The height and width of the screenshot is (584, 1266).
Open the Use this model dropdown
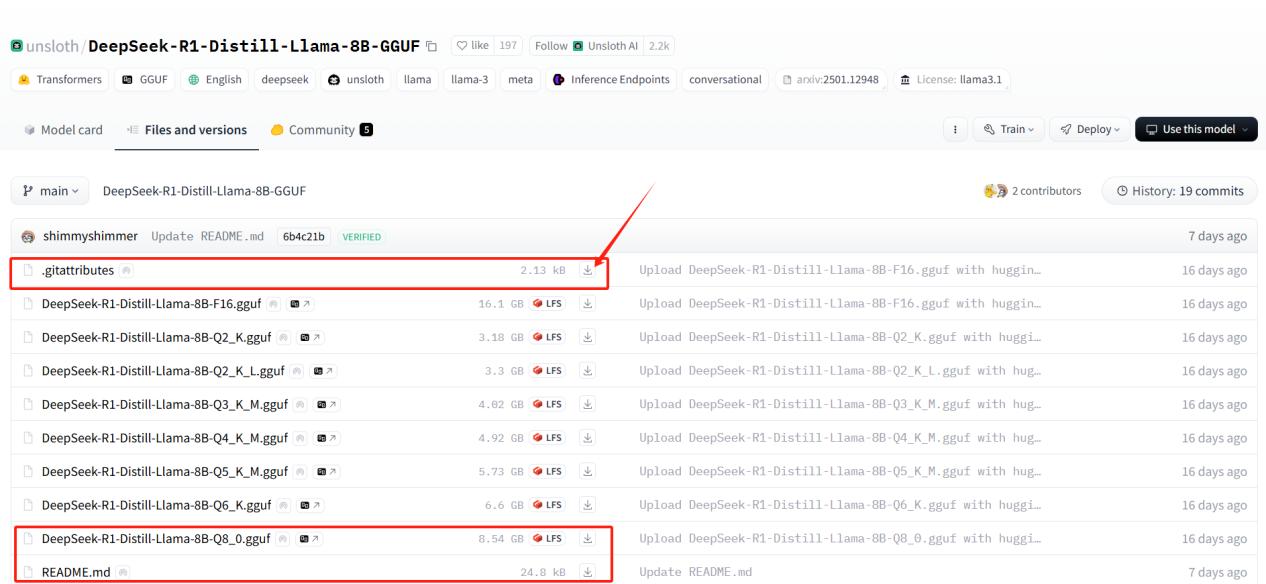(1195, 129)
